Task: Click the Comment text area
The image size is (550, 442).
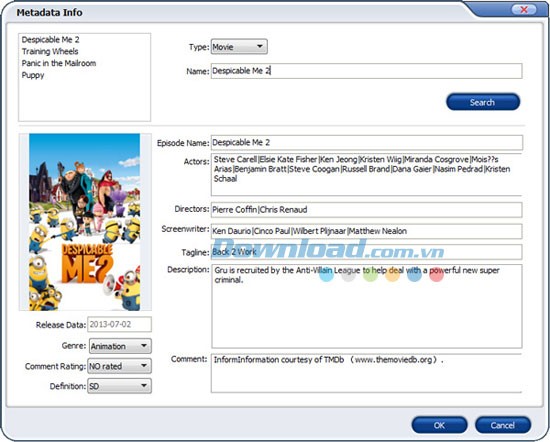Action: coord(366,373)
